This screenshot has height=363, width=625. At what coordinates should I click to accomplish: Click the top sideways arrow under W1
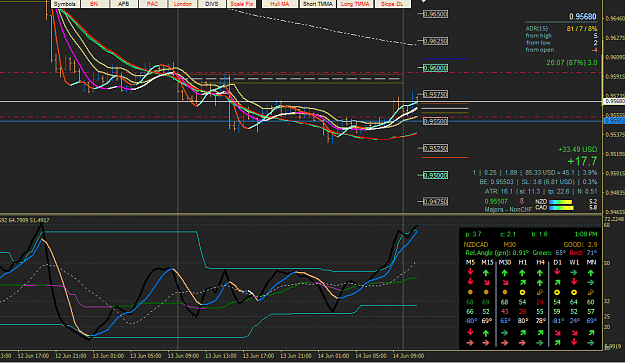574,273
